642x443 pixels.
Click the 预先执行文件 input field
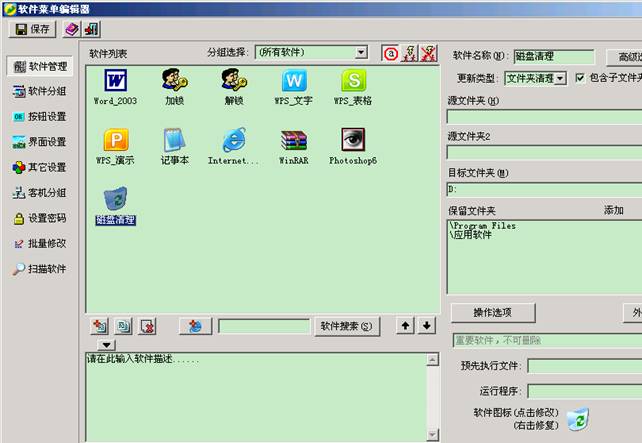tap(585, 366)
